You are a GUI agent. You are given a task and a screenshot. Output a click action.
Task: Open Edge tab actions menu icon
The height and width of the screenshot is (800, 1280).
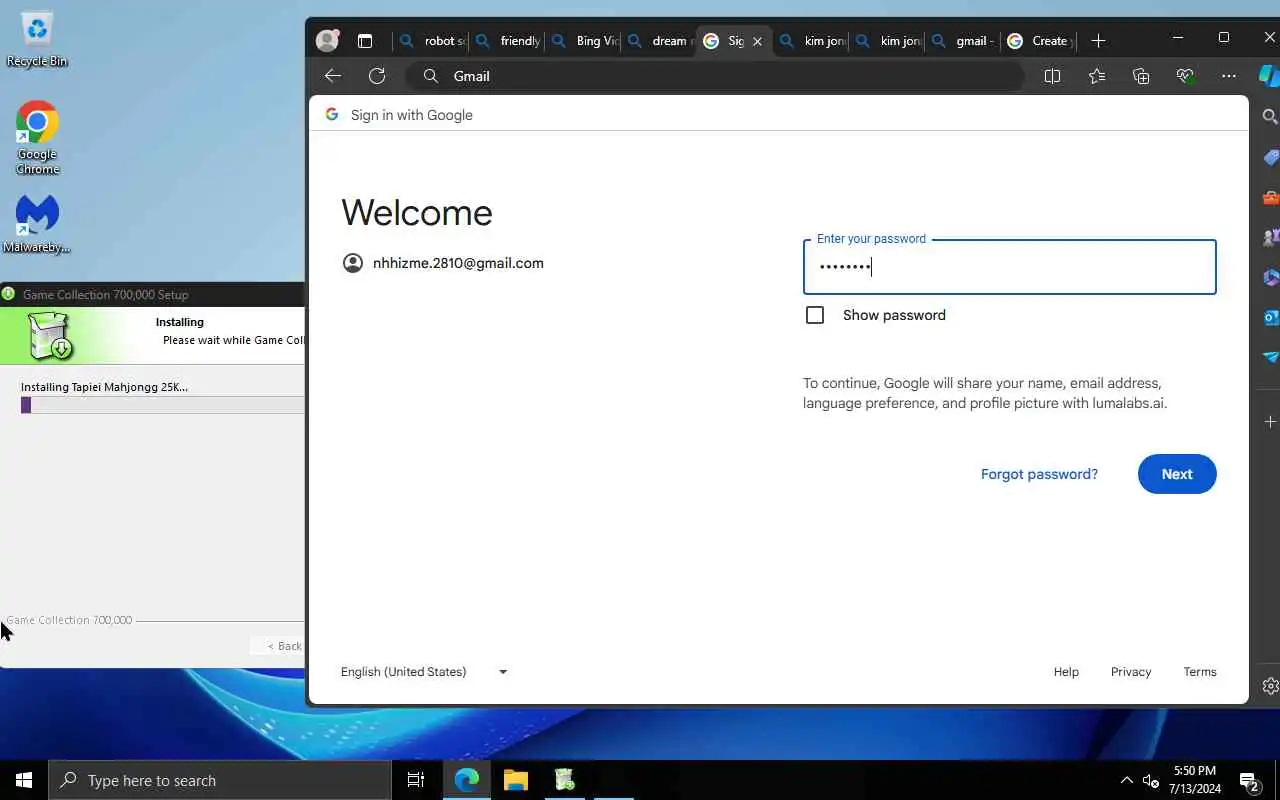coord(365,41)
